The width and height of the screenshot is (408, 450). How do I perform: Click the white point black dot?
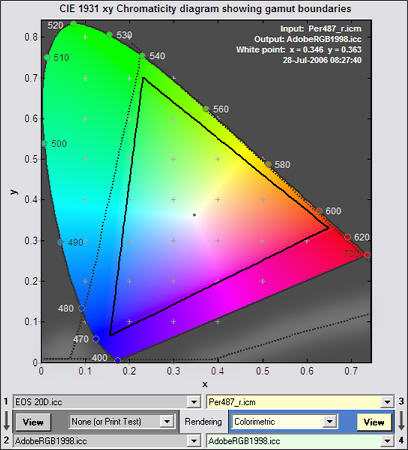click(x=194, y=215)
